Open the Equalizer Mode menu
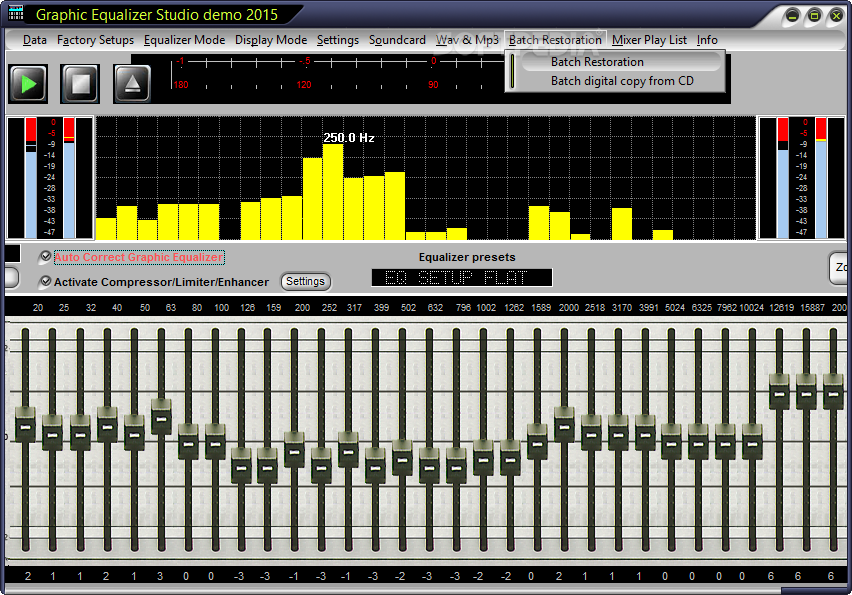This screenshot has height=595, width=852. click(x=184, y=40)
